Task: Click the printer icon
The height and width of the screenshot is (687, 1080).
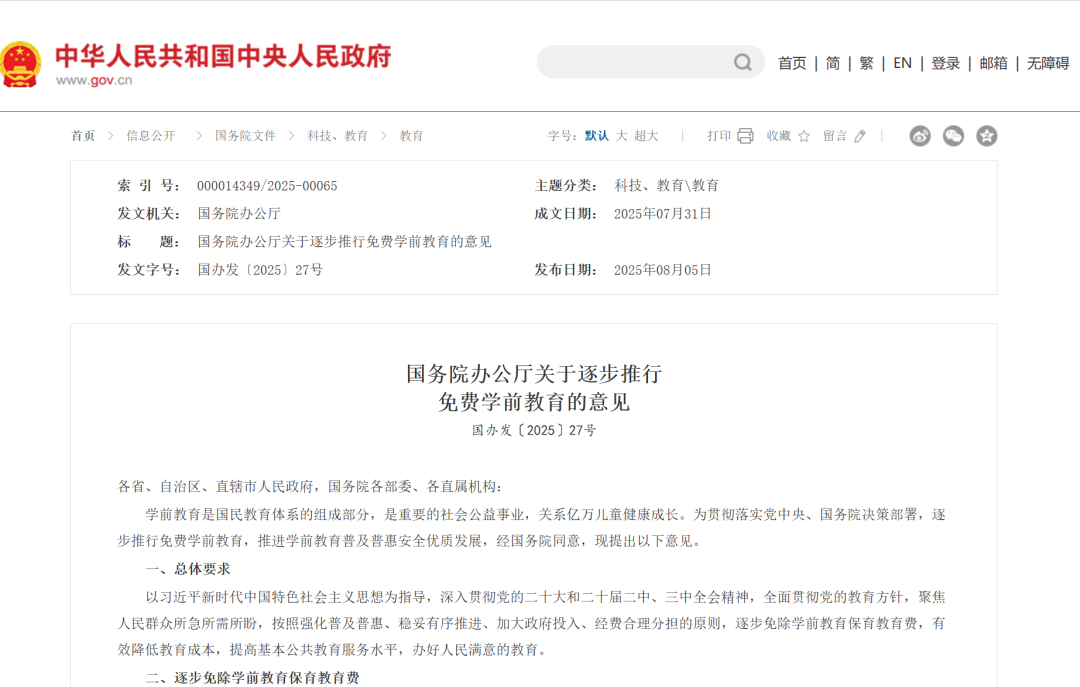Action: point(745,136)
